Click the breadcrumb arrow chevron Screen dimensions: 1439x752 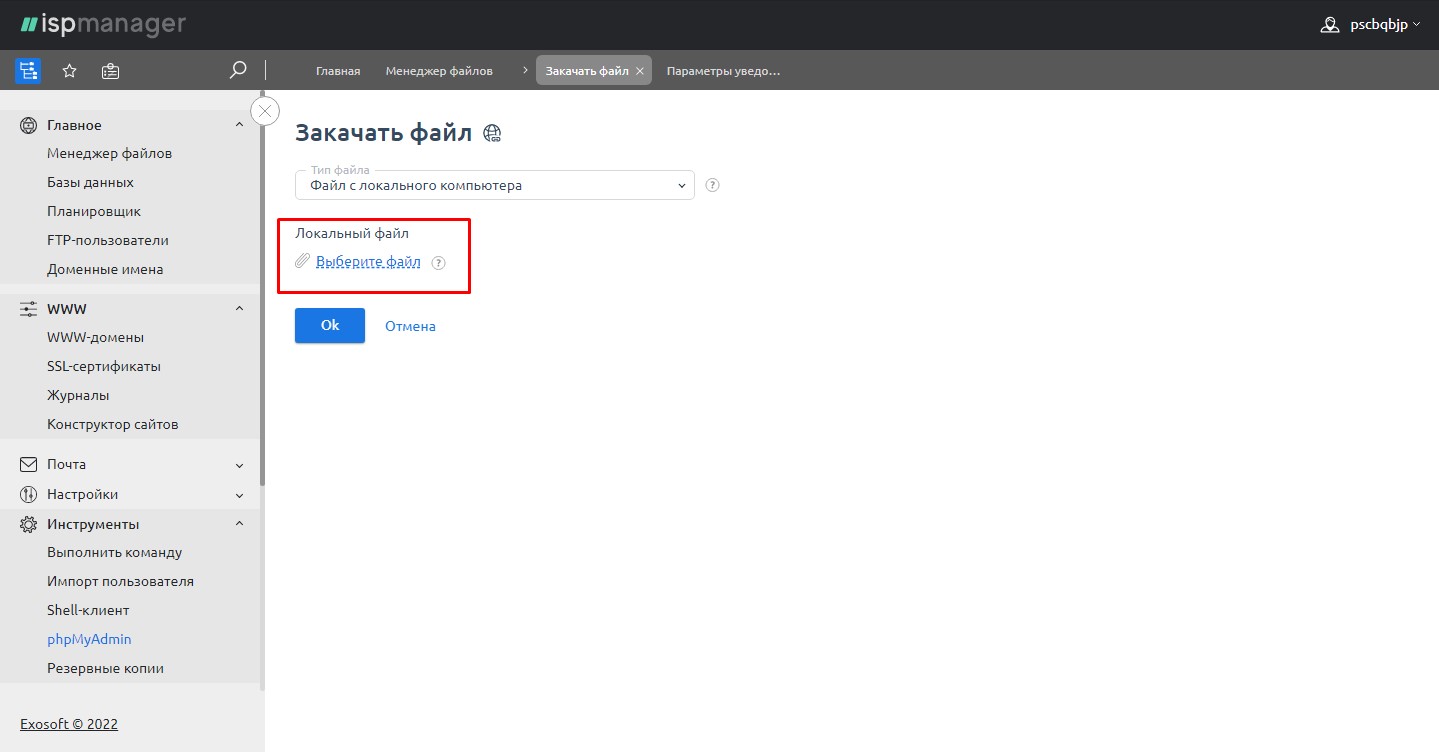point(525,71)
